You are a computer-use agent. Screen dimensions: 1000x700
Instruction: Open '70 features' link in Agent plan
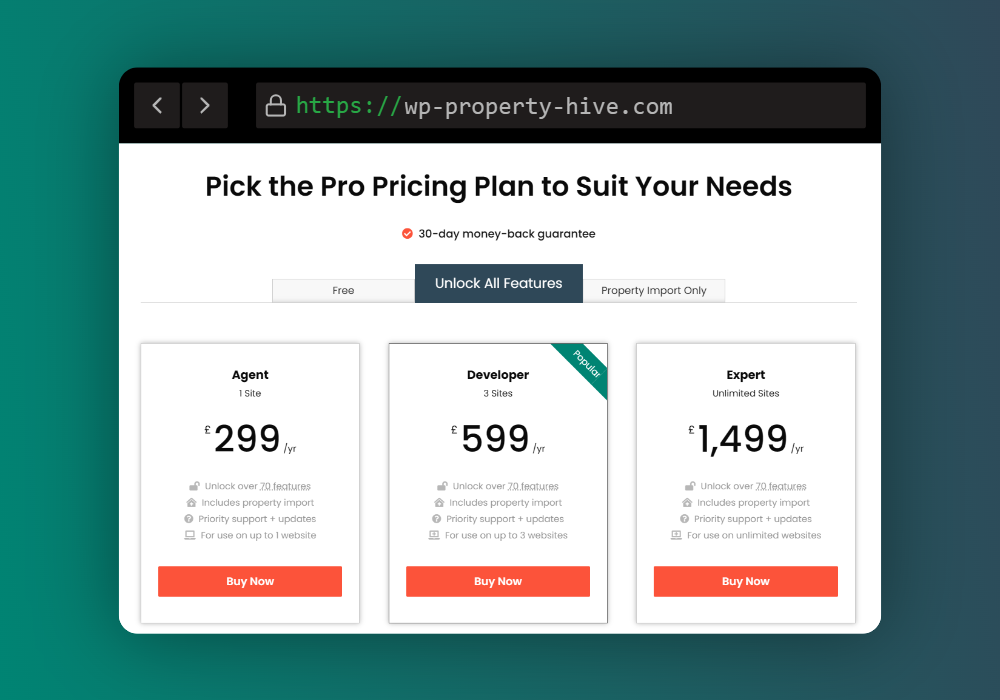point(285,486)
